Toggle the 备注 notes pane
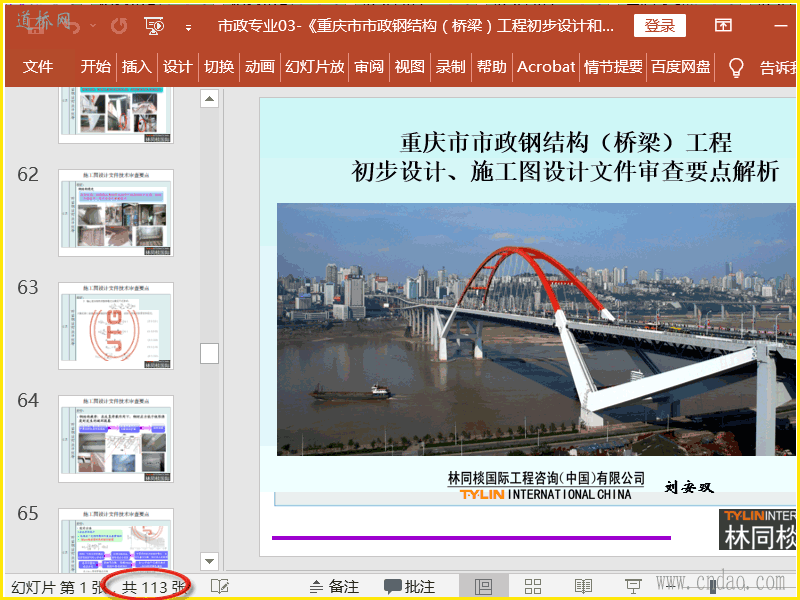The height and width of the screenshot is (600, 800). pos(334,586)
